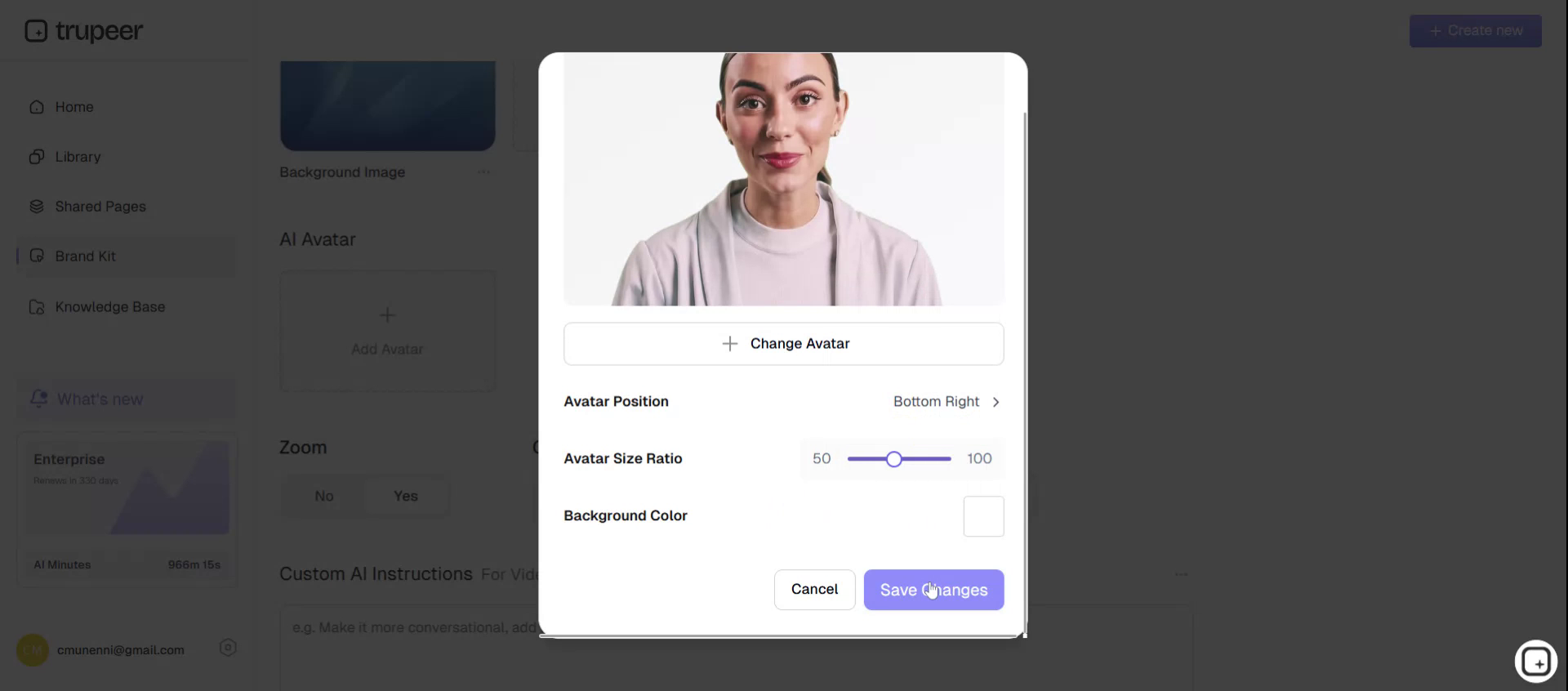Click the avatar preview image
Viewport: 1568px width, 691px height.
(x=783, y=179)
